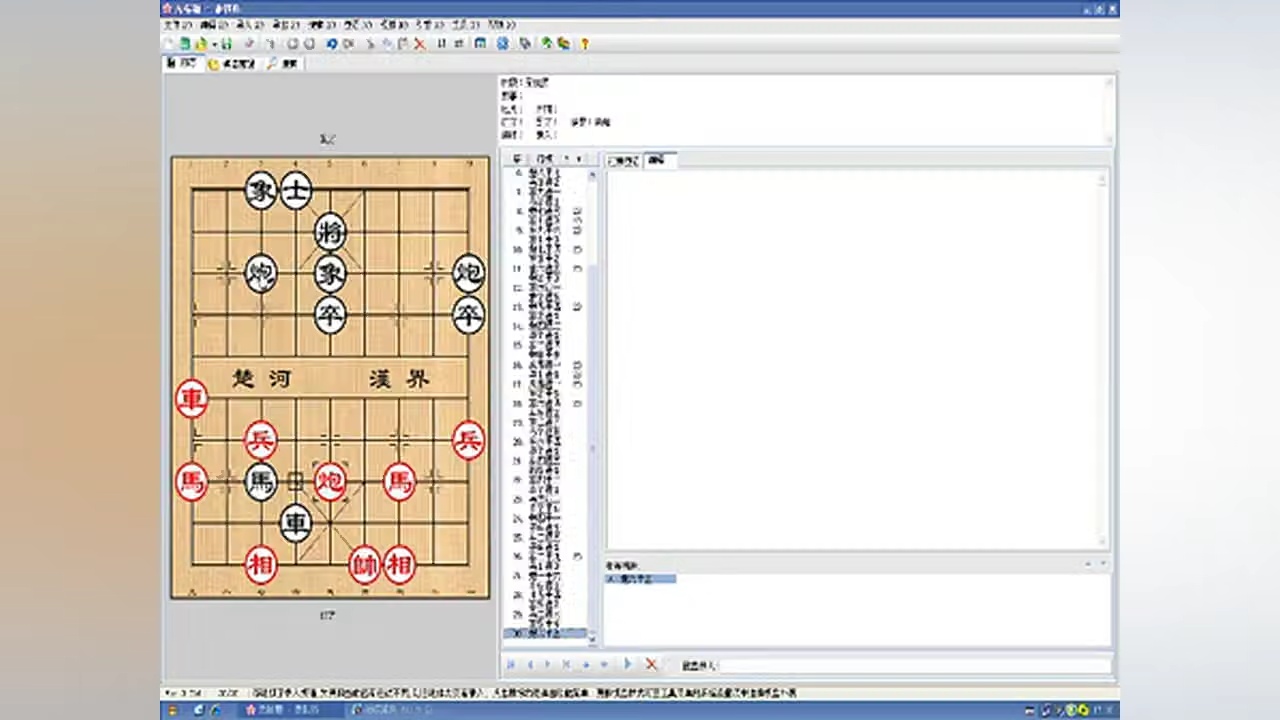This screenshot has width=1280, height=720.
Task: Click the blue circular arrow toolbar icon
Action: [332, 44]
